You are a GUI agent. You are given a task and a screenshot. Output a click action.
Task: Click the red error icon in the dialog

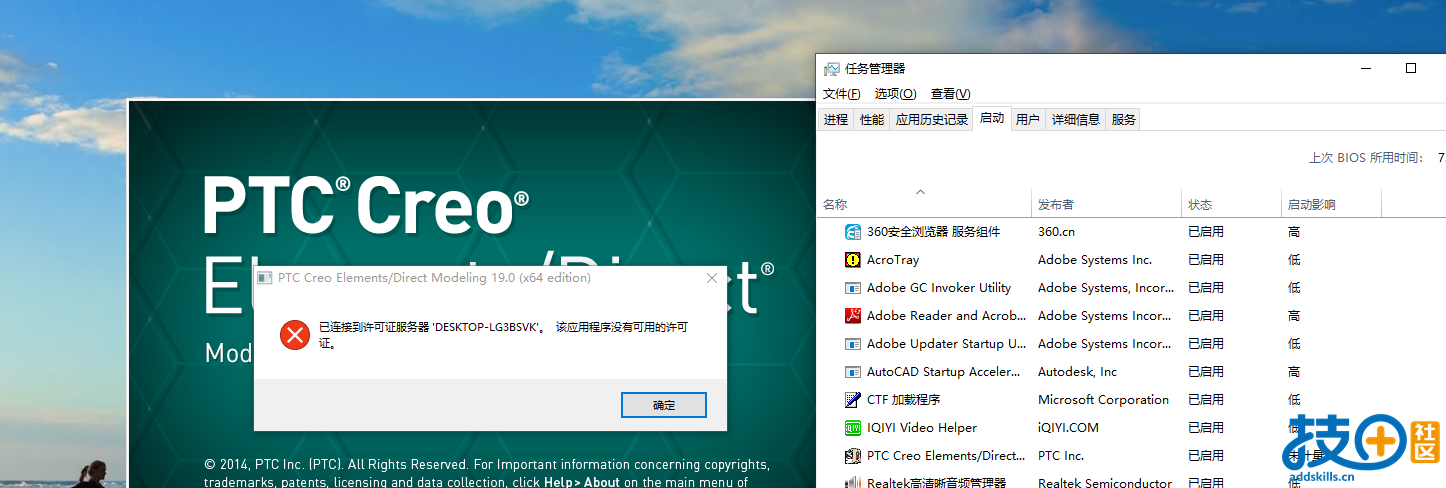294,335
